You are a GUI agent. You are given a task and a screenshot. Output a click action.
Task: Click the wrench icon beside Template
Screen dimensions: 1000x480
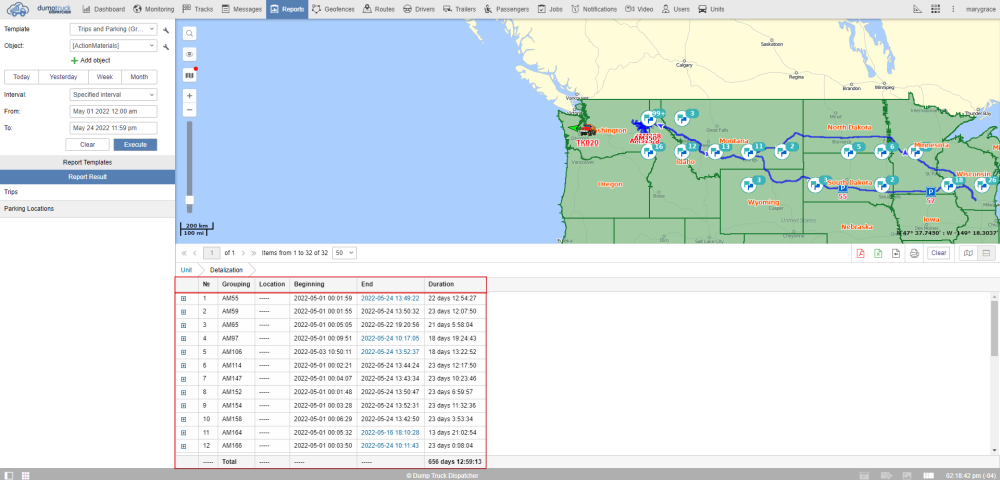(166, 30)
